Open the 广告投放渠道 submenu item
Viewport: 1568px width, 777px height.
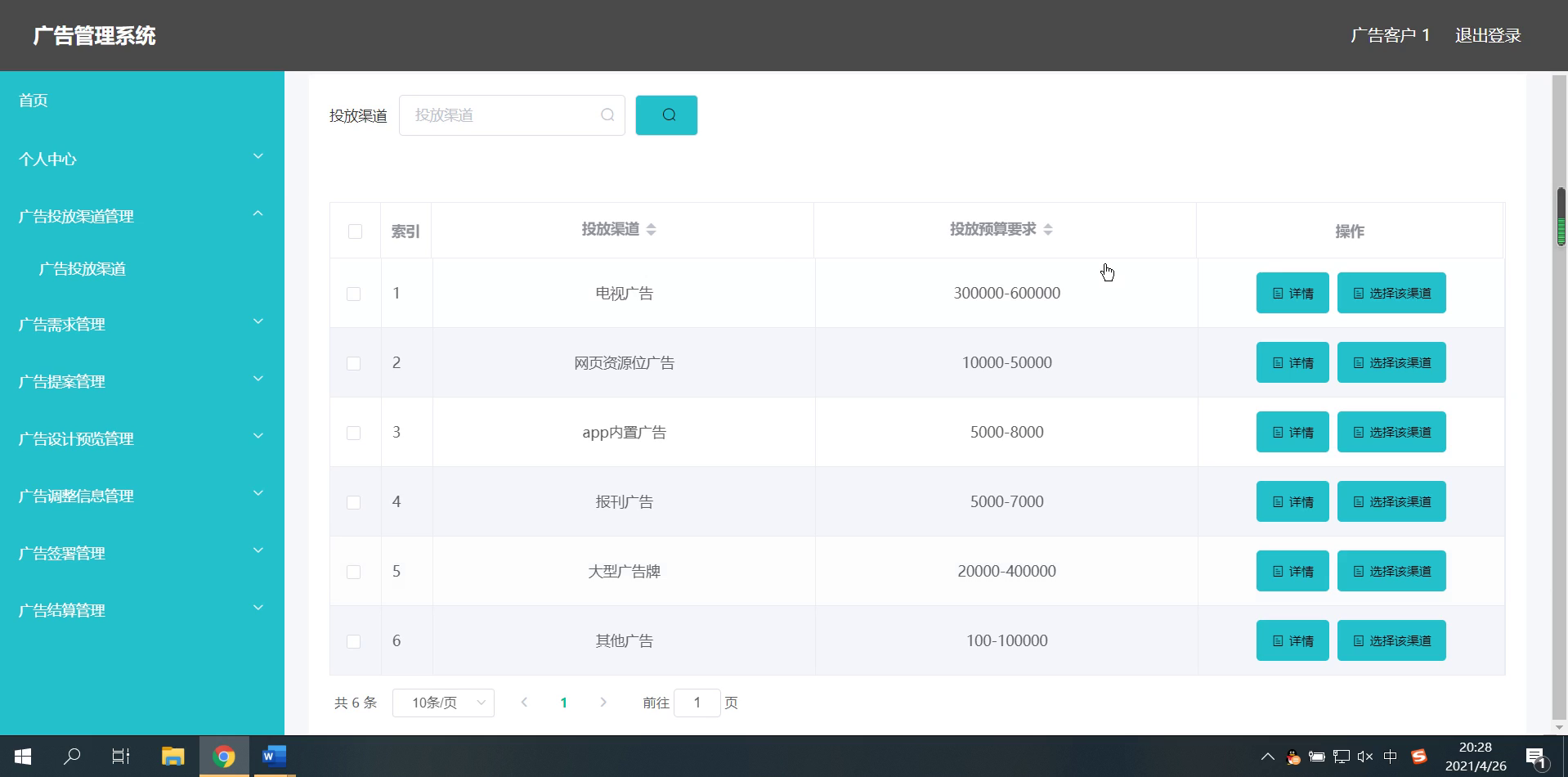click(82, 269)
